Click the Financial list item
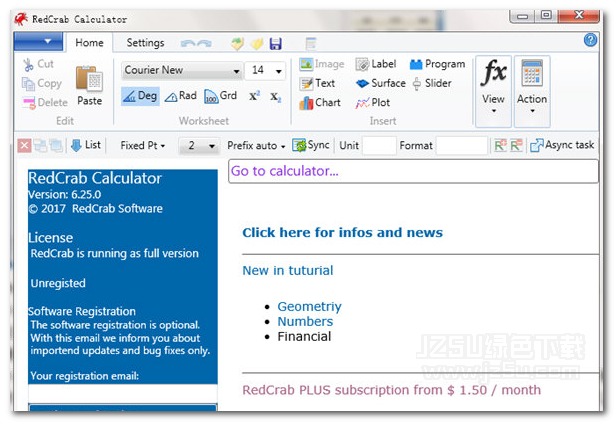Viewport: 614px width, 422px height. pyautogui.click(x=304, y=337)
